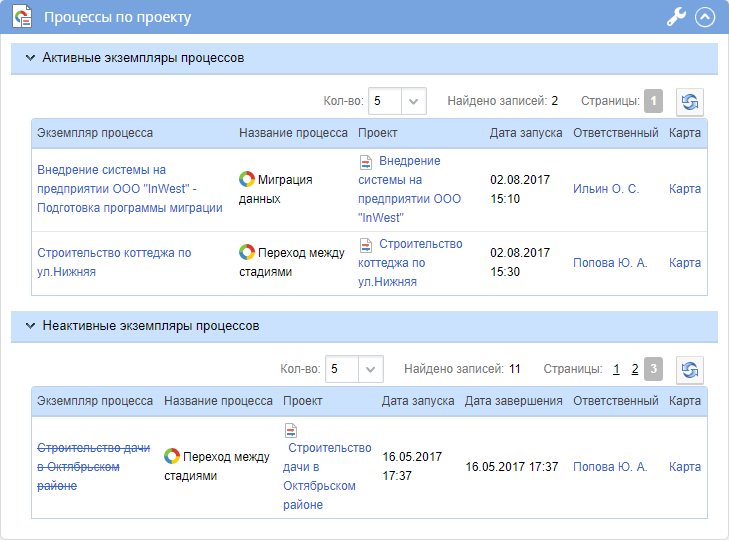Viewport: 729px width, 540px height.
Task: Collapse the "Активные экземпляры процессов" section
Action: [30, 58]
